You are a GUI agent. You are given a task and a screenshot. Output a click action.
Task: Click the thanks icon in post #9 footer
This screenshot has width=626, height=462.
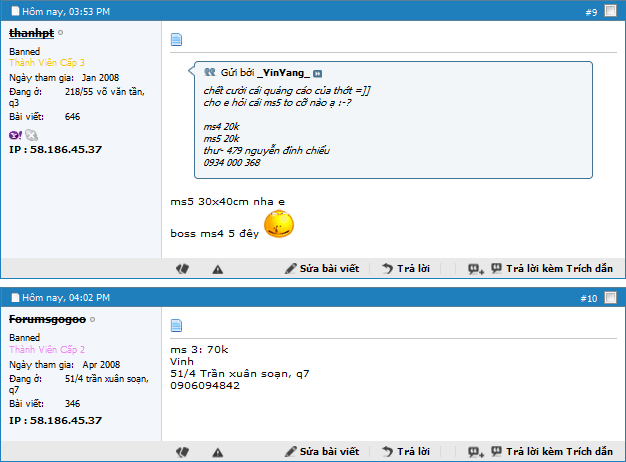click(x=182, y=269)
